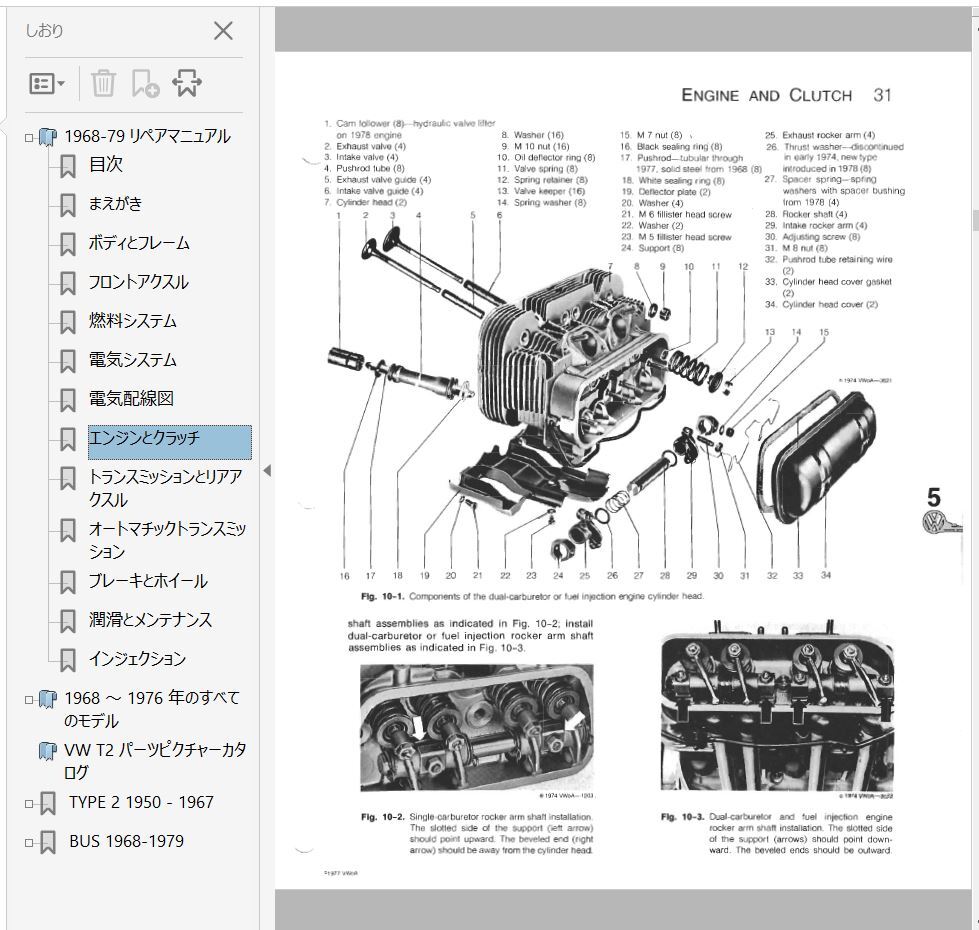Image resolution: width=979 pixels, height=930 pixels.
Task: Click the book icon beside 1968-79 リペアマニュアル
Action: (48, 137)
